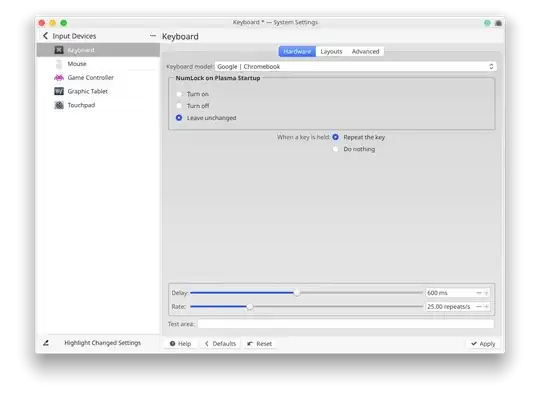Switch to the Layouts tab
Screen dimensions: 540x393
(x=331, y=52)
